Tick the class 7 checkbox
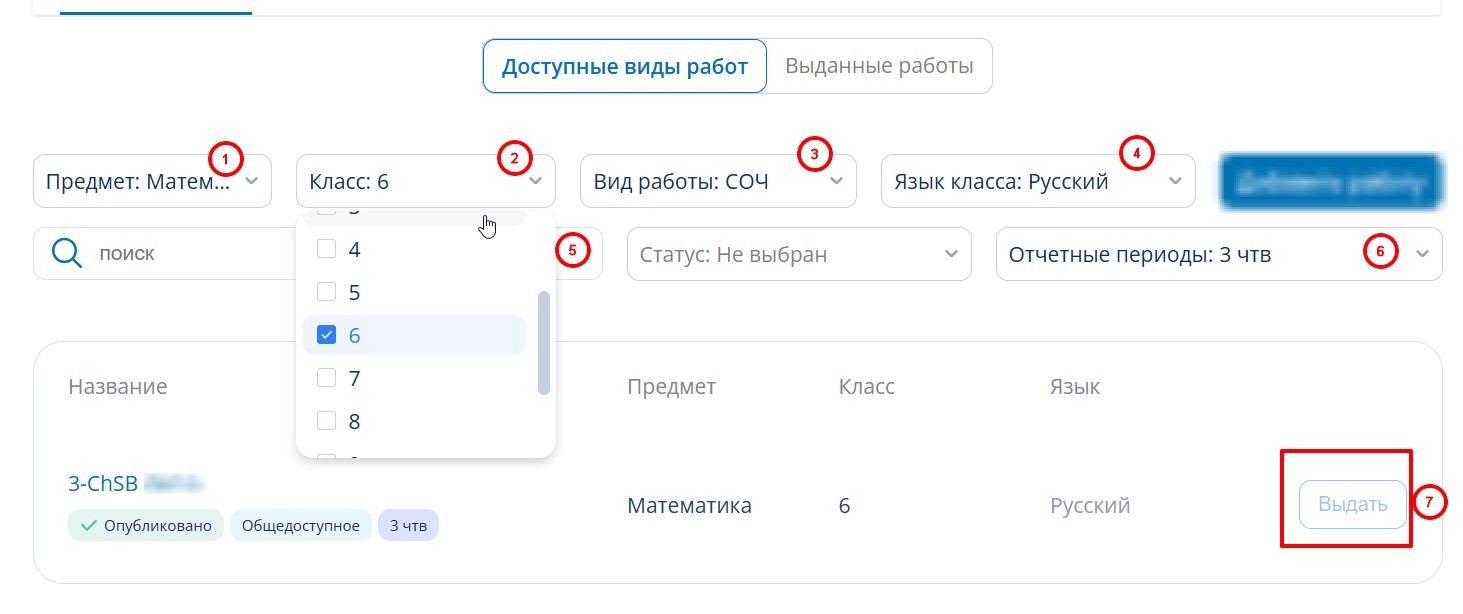Viewport: 1463px width, 614px height. (x=326, y=378)
